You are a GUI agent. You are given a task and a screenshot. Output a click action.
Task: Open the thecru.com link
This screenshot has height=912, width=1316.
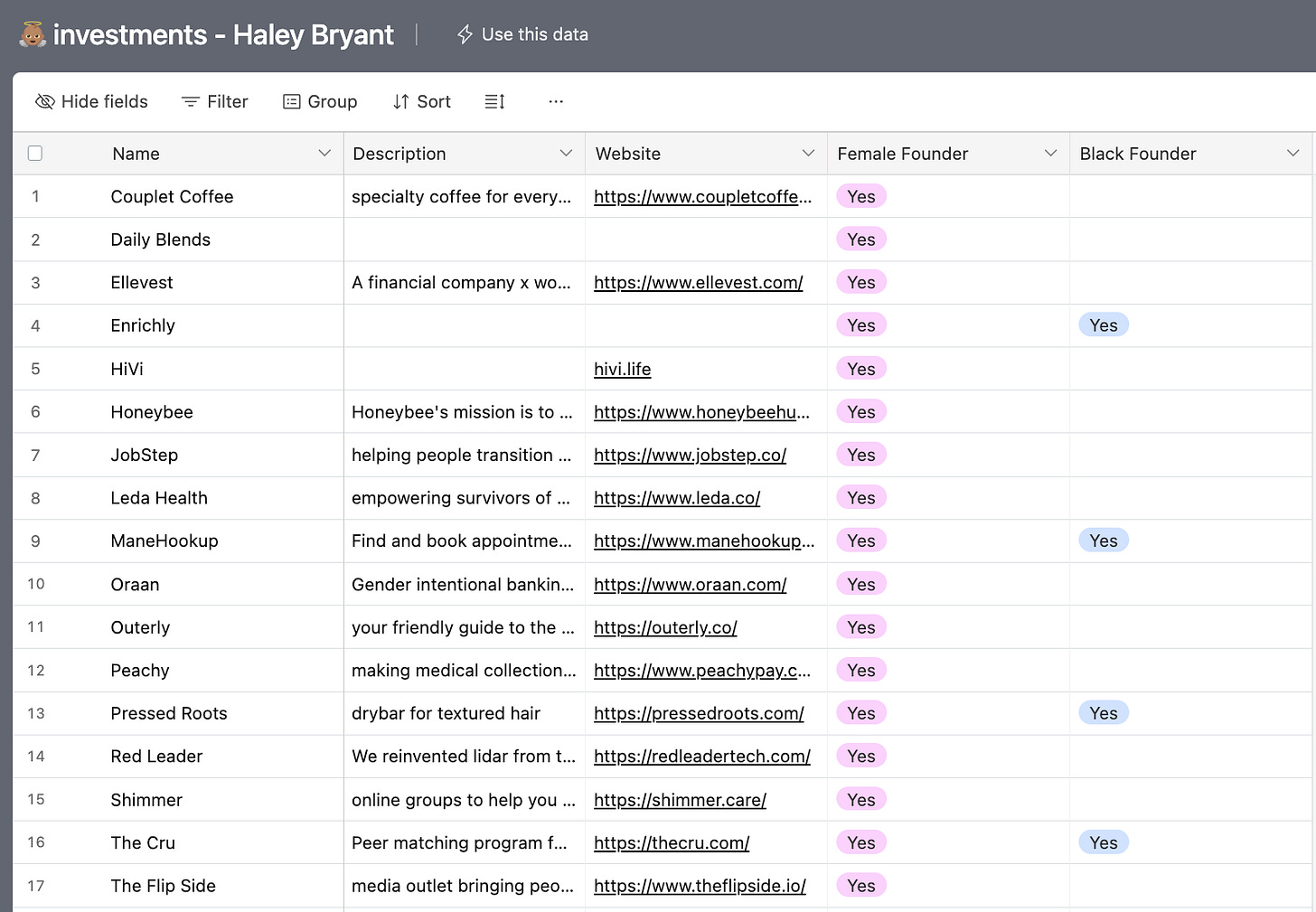tap(672, 842)
